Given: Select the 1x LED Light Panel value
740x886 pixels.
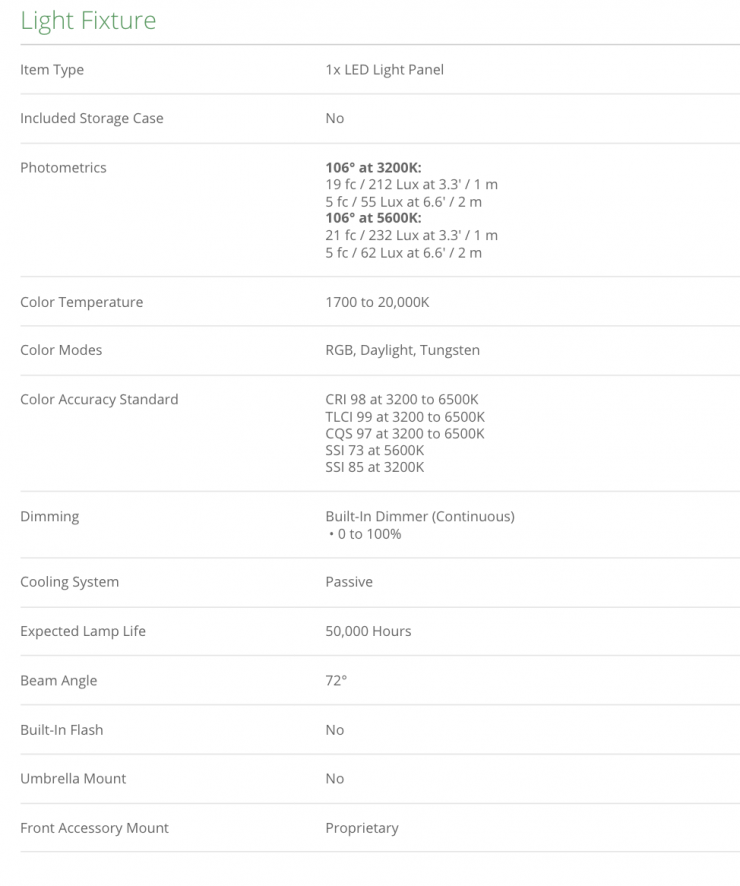Looking at the screenshot, I should [x=384, y=70].
